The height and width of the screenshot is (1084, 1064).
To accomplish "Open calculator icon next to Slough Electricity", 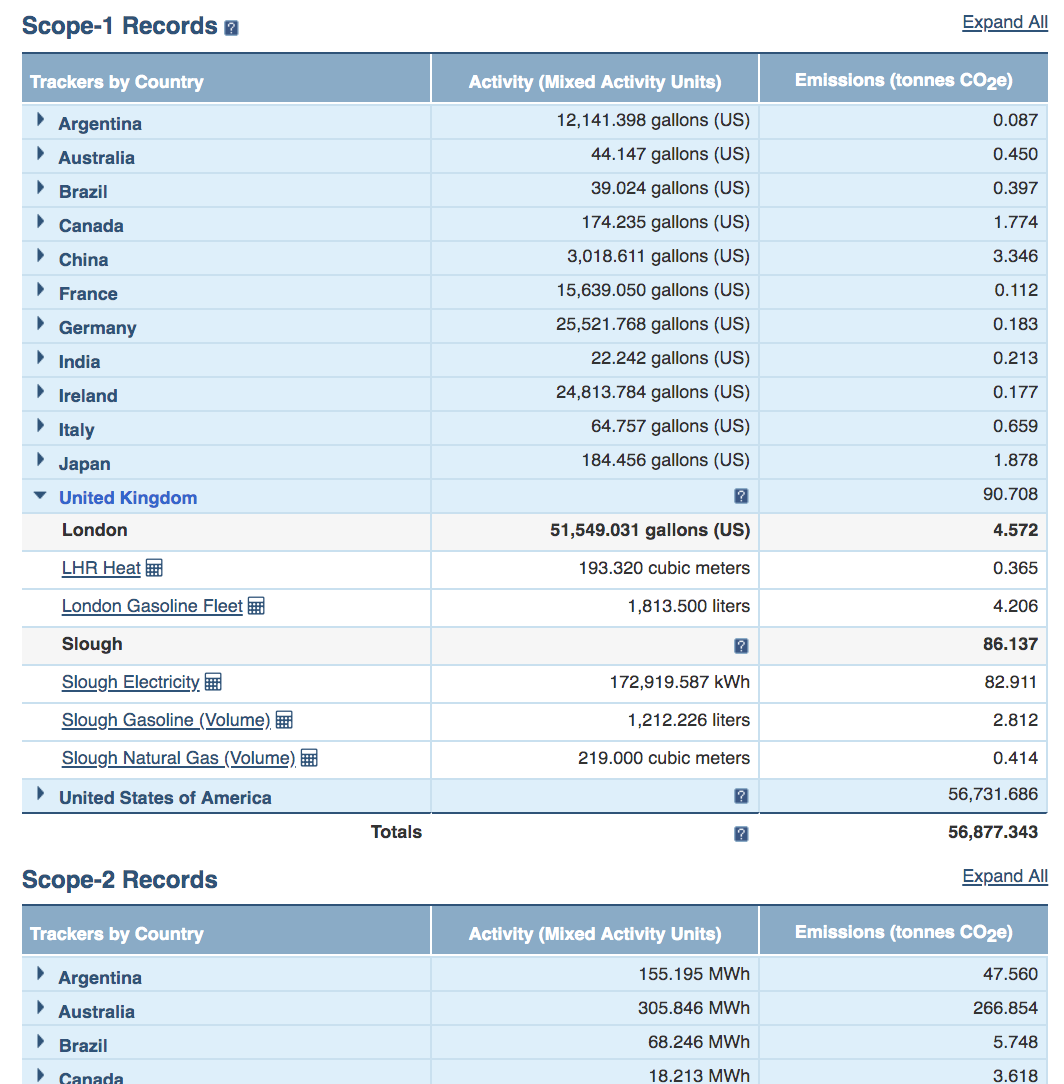I will (x=214, y=682).
